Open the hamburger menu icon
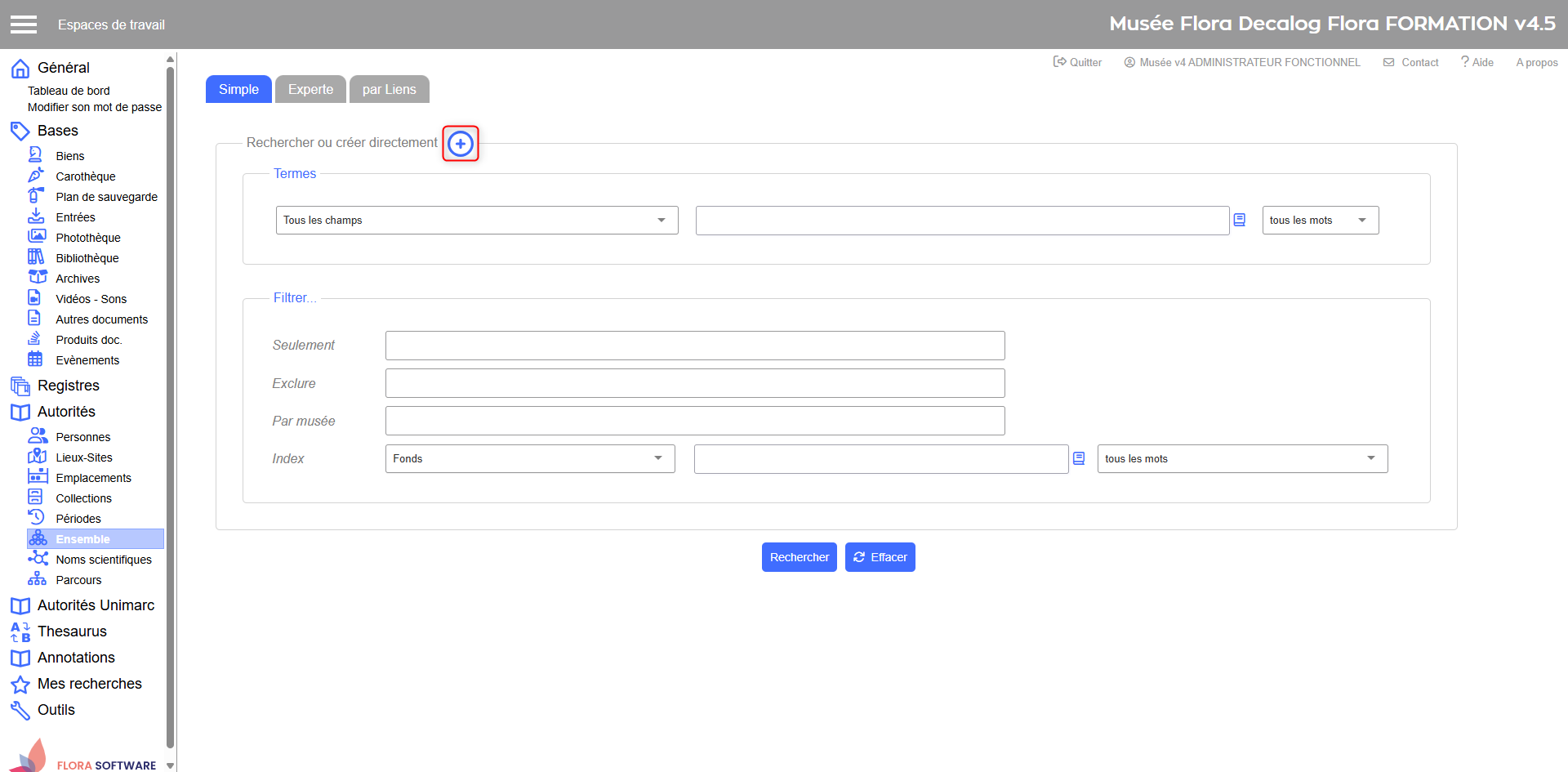The image size is (1568, 772). pyautogui.click(x=24, y=25)
